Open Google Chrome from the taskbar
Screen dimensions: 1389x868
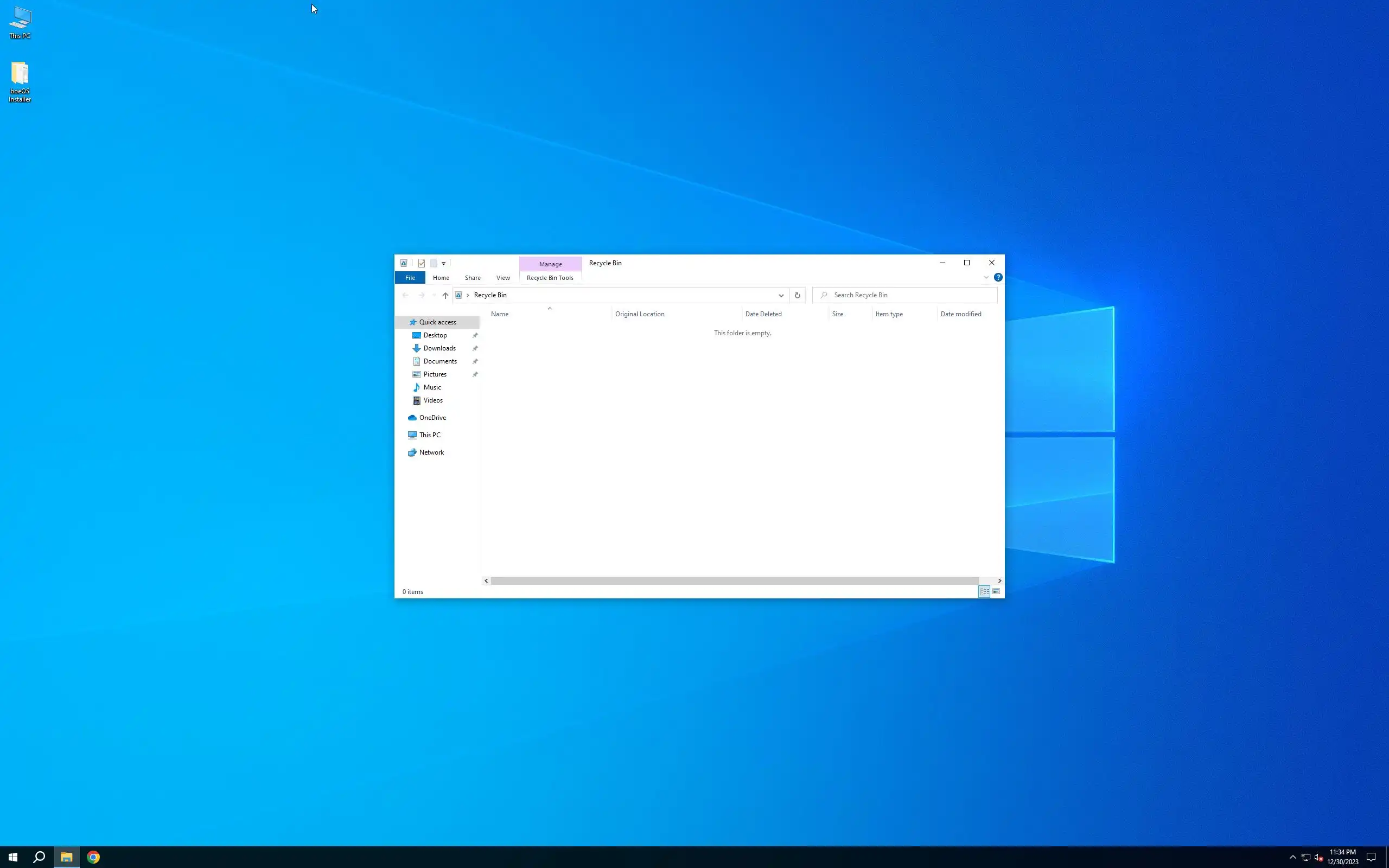[93, 857]
